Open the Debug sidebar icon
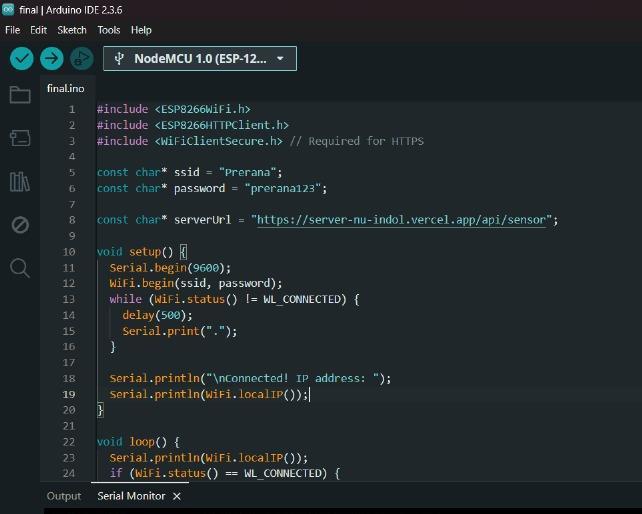Viewport: 642px width, 514px height. click(x=20, y=225)
